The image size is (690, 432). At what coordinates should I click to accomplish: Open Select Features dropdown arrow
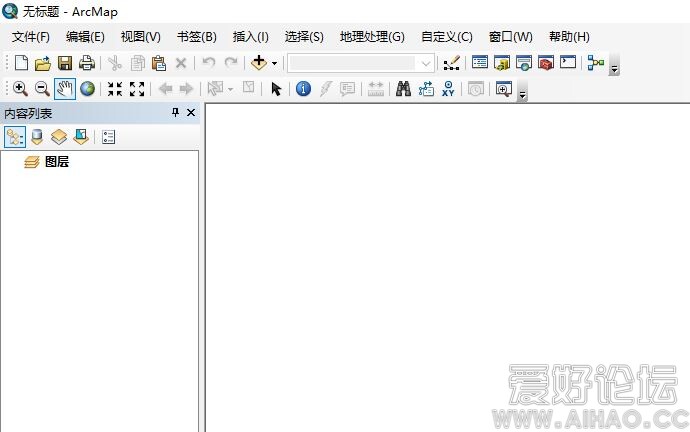(230, 89)
